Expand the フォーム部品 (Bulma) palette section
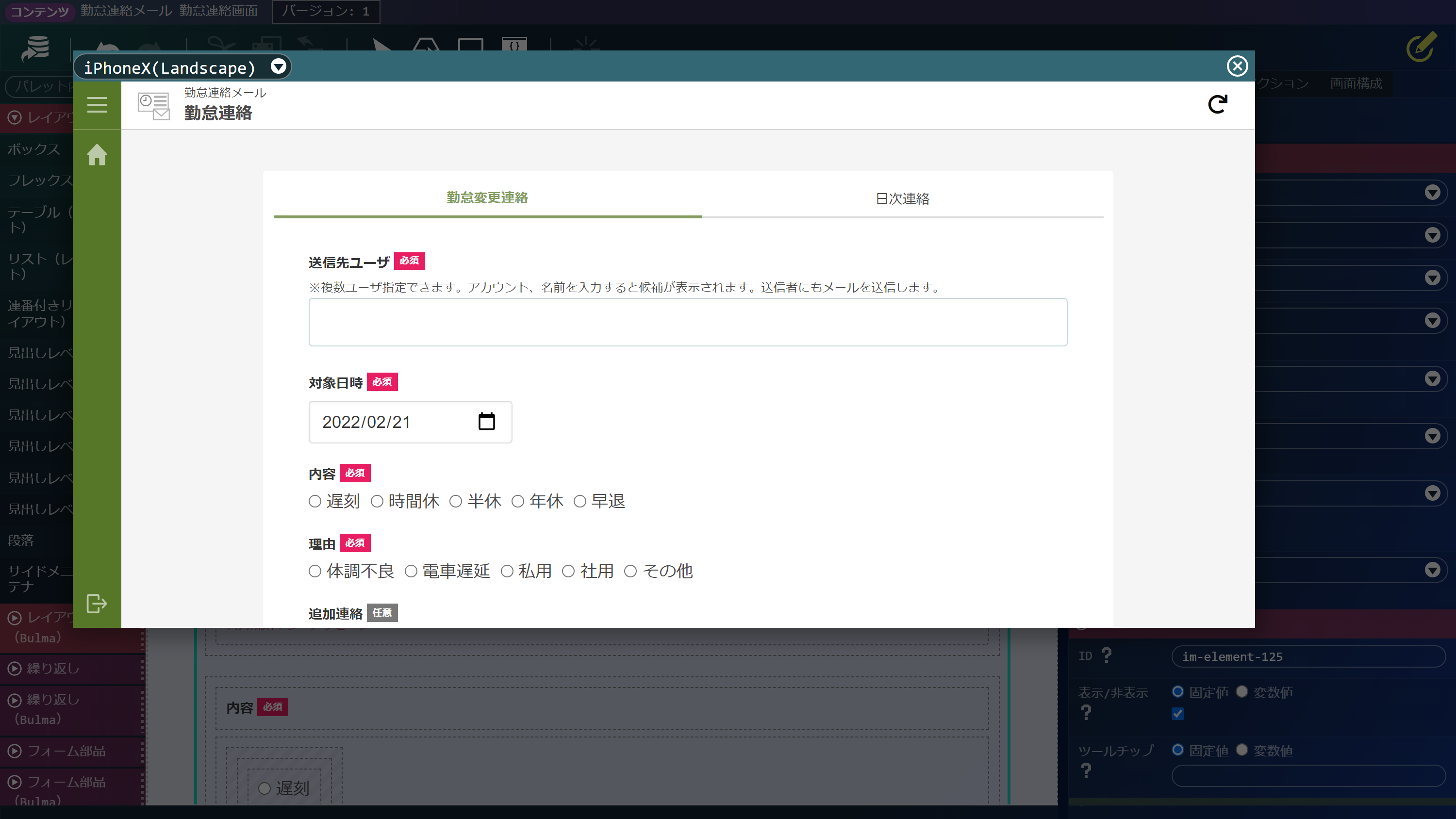1456x819 pixels. (x=15, y=782)
